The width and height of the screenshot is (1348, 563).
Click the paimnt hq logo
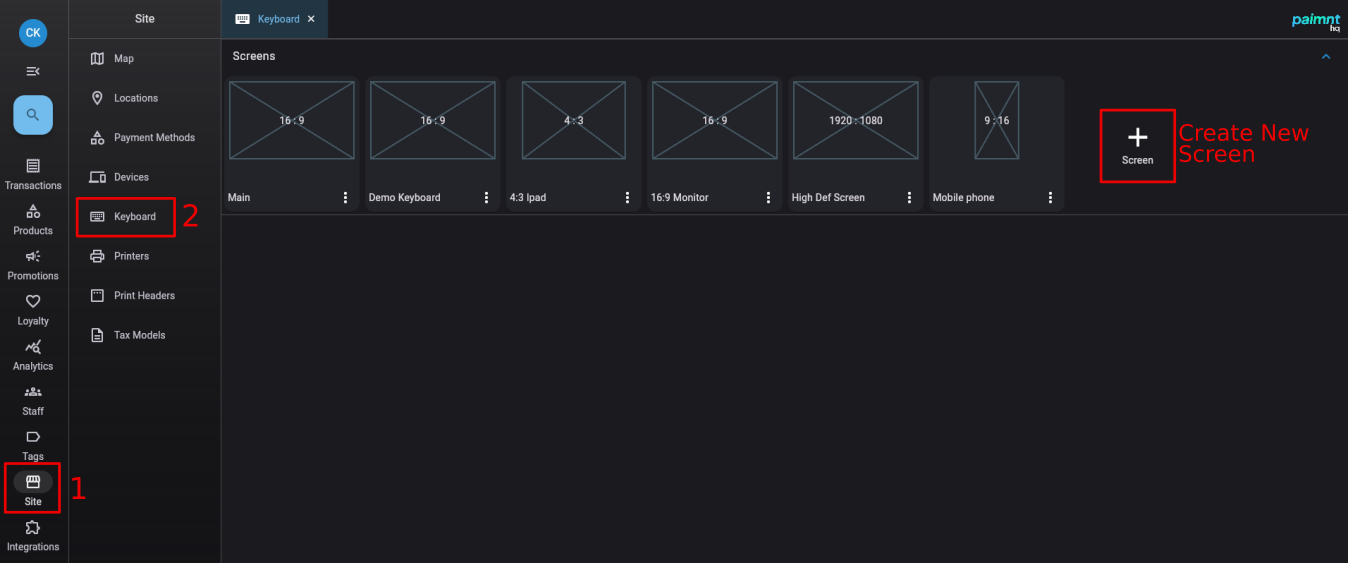tap(1316, 21)
